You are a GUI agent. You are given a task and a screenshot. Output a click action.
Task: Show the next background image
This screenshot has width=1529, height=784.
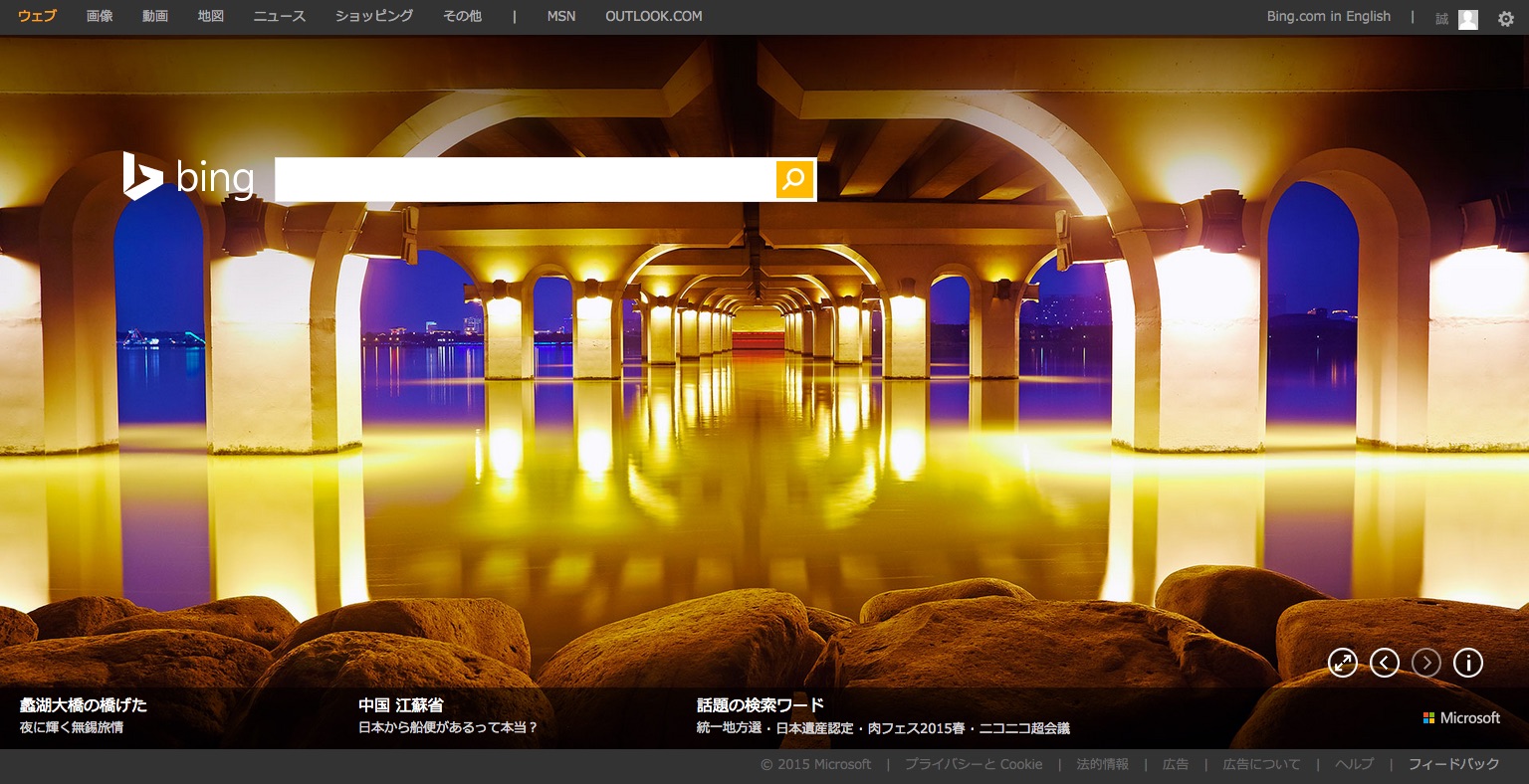coord(1426,663)
